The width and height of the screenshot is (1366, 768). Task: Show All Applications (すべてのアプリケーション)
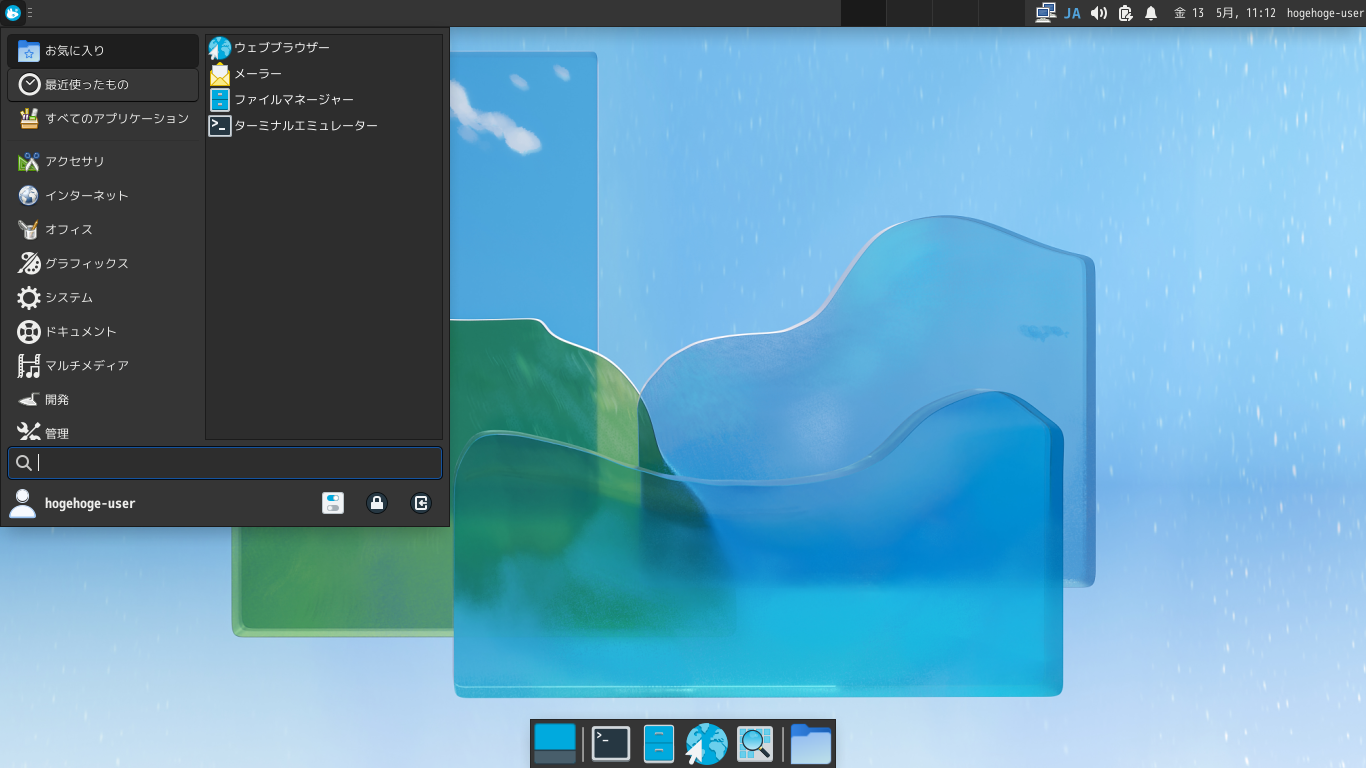[x=103, y=119]
